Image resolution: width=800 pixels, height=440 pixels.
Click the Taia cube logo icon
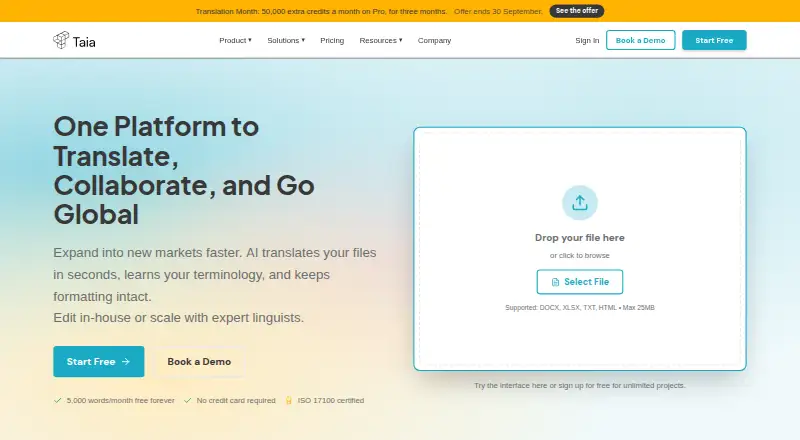[x=61, y=40]
